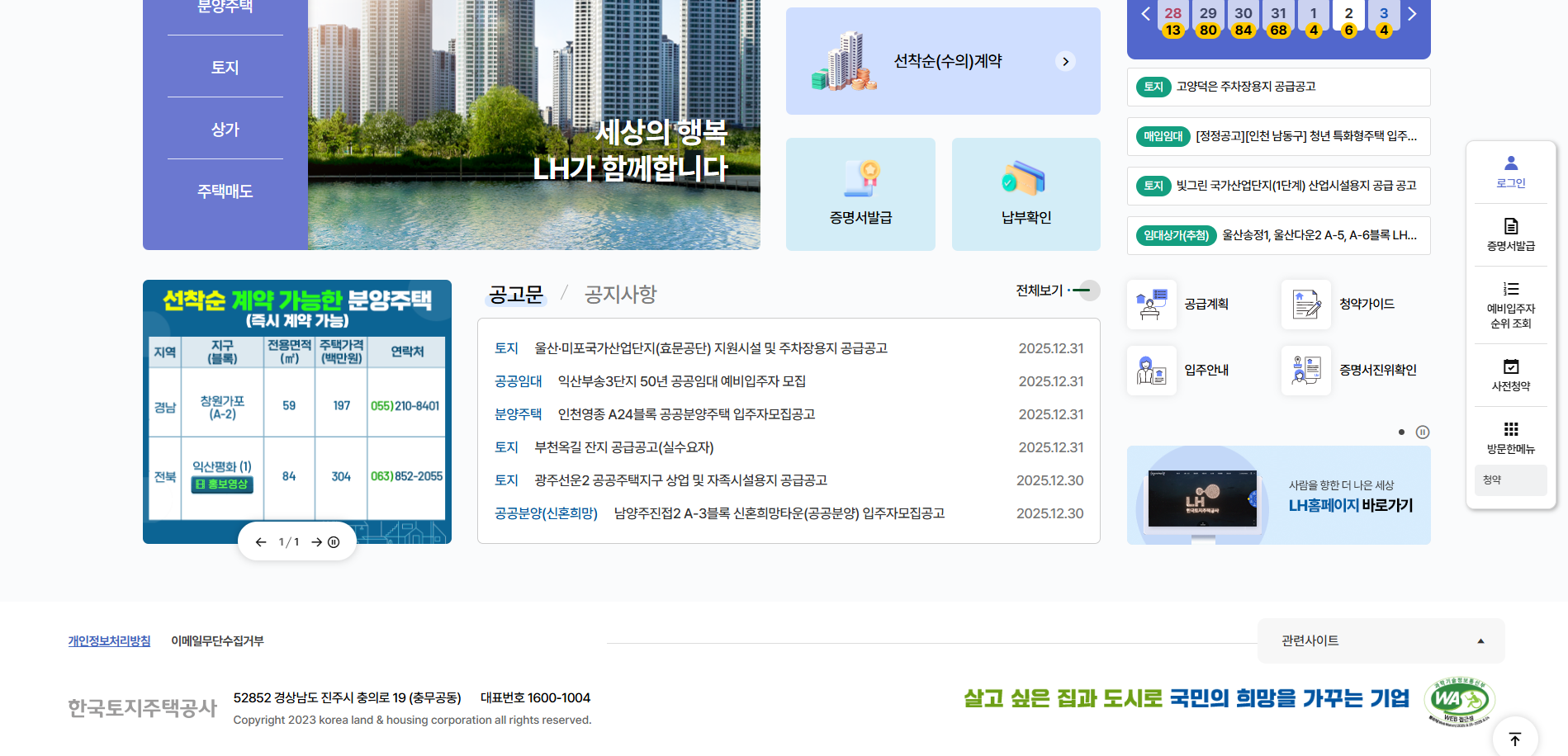Open 익산부송3단지 50년 공공임대 모집 notice
The height and width of the screenshot is (756, 1568).
(682, 381)
